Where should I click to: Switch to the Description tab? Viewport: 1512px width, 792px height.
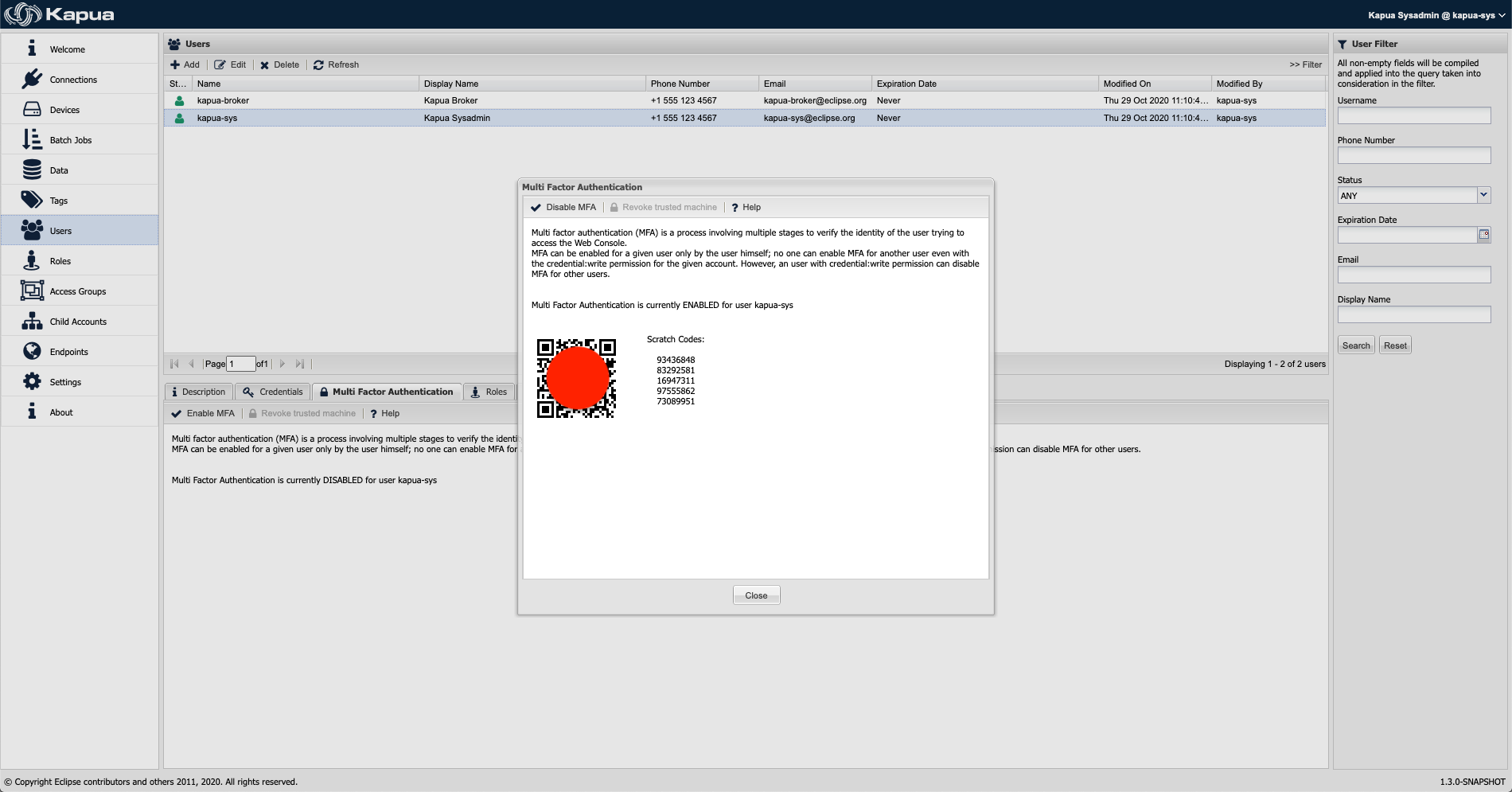point(199,392)
